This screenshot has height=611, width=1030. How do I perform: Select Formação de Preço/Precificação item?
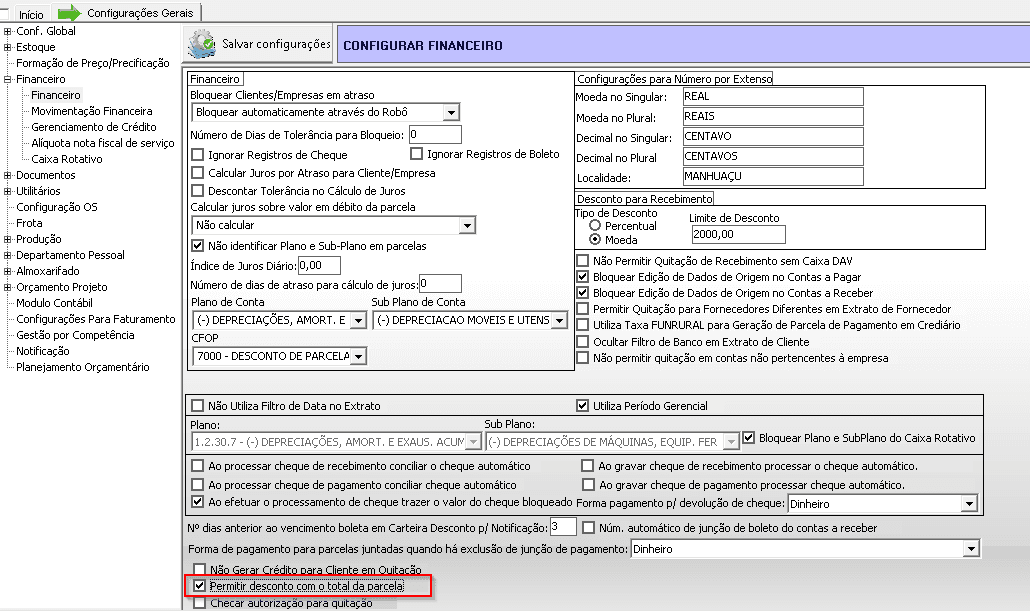tap(93, 63)
